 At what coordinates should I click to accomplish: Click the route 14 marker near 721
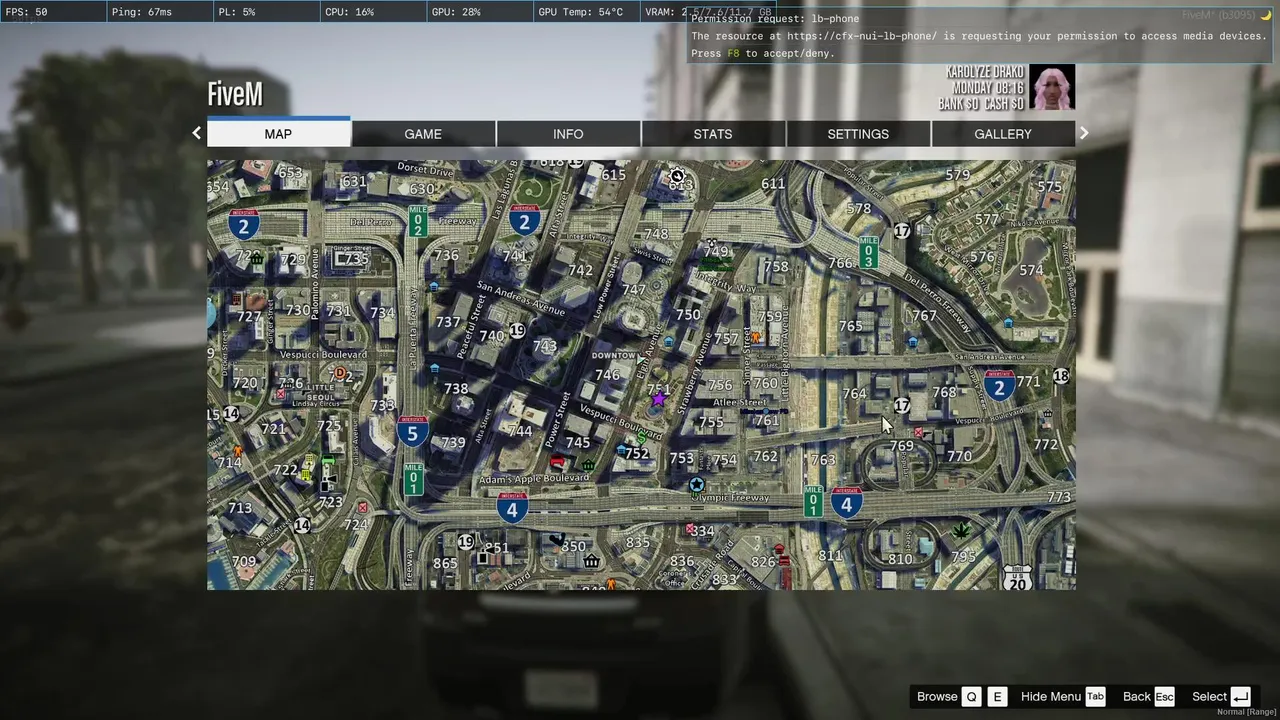tap(231, 413)
